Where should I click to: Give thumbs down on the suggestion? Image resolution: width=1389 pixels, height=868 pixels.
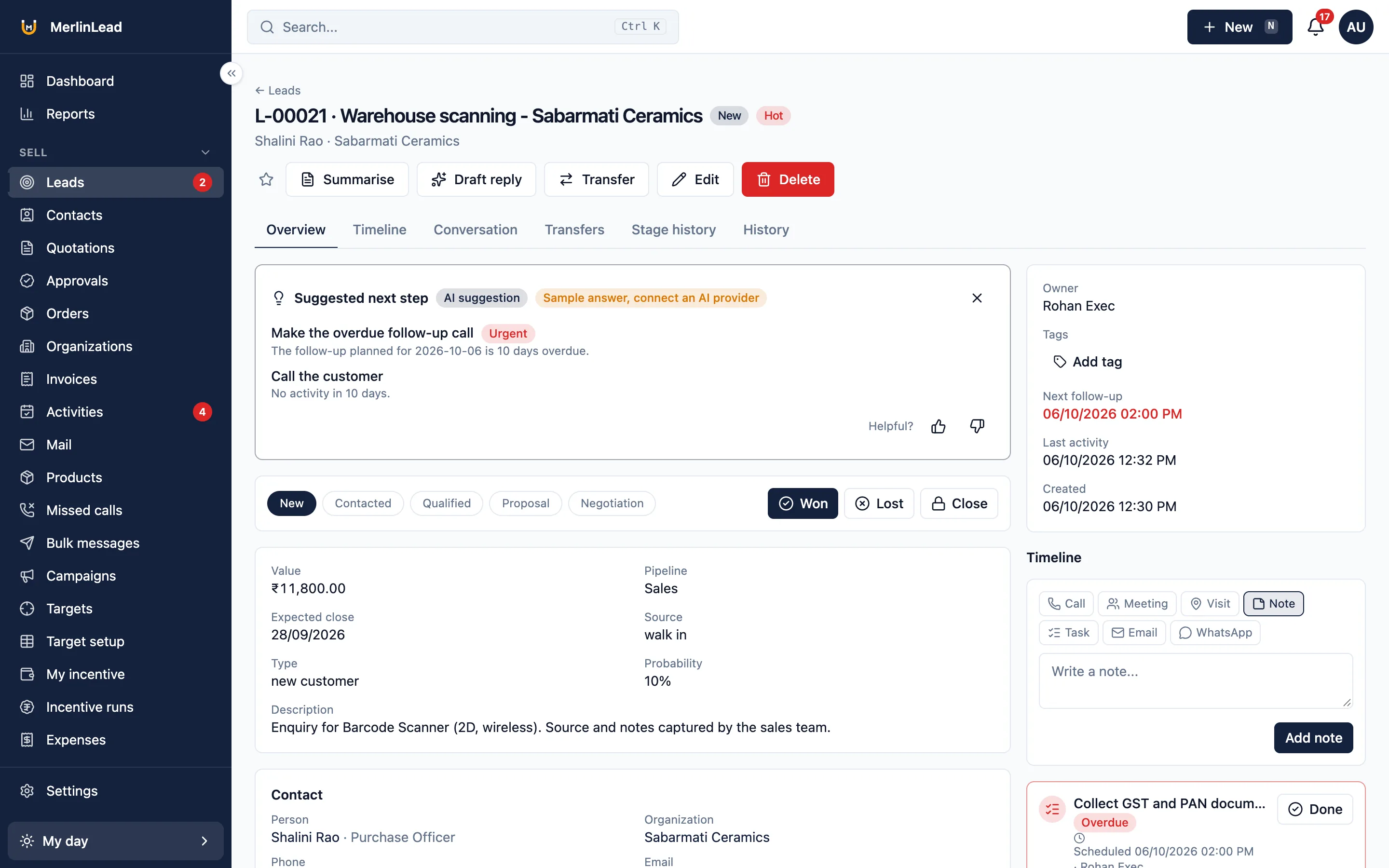[977, 426]
